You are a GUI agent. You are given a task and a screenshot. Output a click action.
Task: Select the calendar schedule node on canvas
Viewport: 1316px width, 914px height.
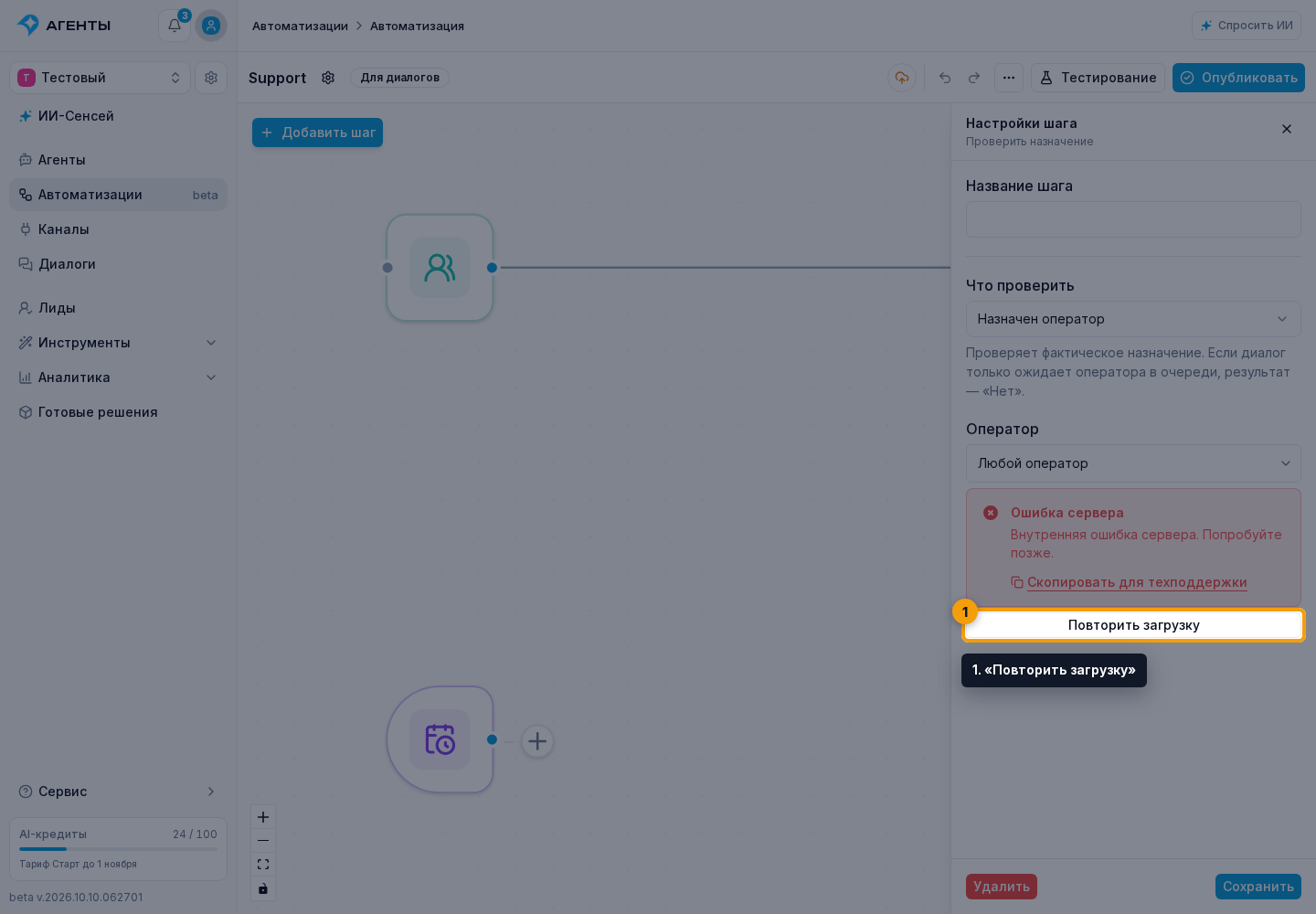440,739
